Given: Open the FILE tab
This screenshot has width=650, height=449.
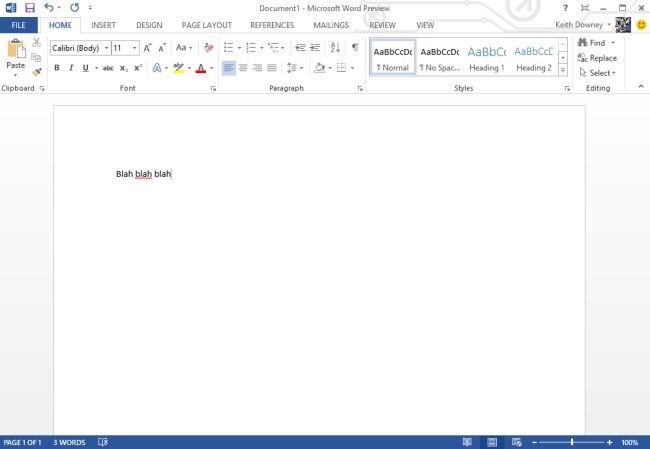Looking at the screenshot, I should (19, 25).
